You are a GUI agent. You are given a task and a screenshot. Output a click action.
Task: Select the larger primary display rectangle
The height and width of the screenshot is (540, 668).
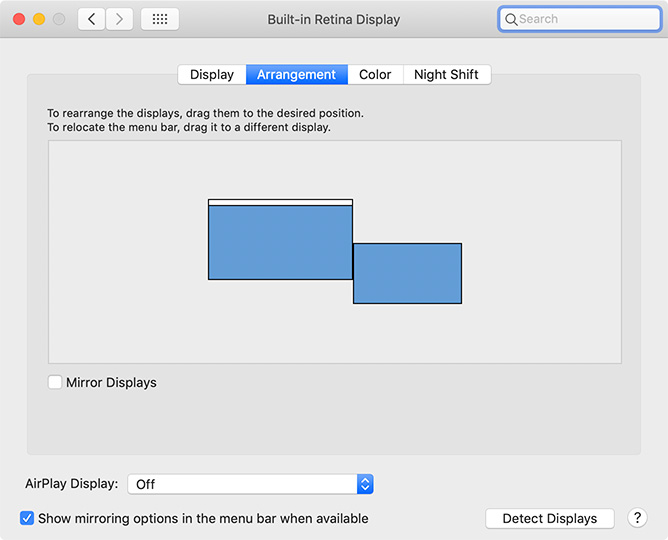pos(280,242)
